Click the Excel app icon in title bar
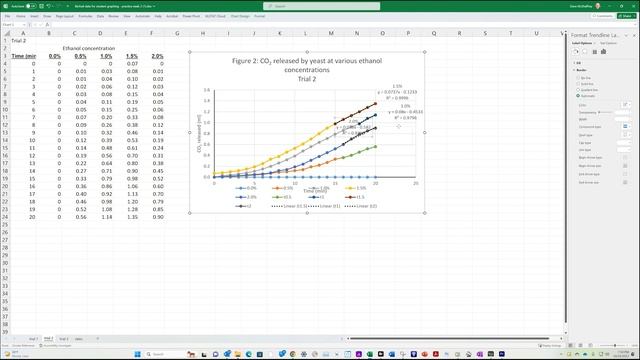 tap(5, 6)
